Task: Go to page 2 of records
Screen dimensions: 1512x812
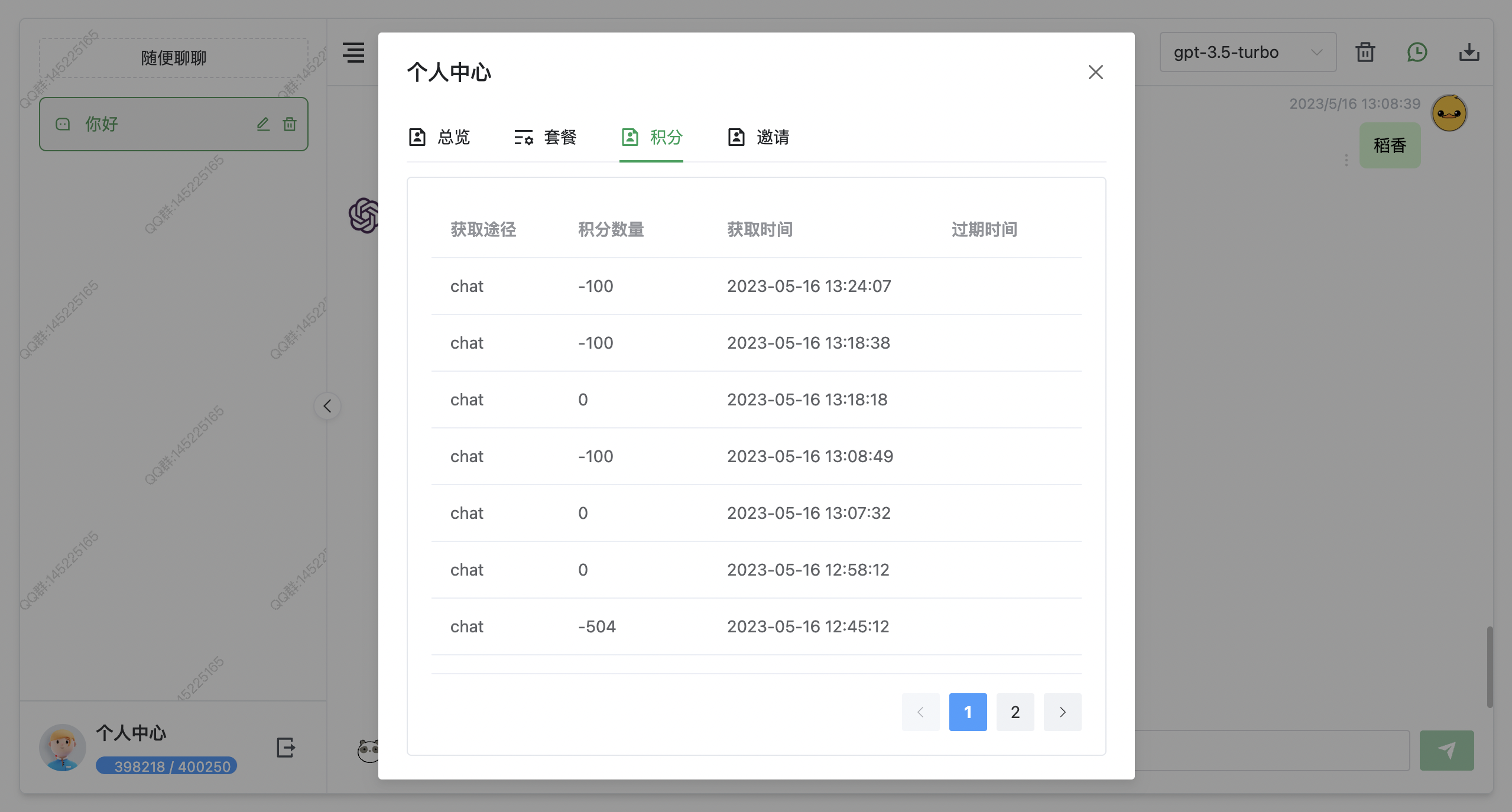Action: [1015, 712]
